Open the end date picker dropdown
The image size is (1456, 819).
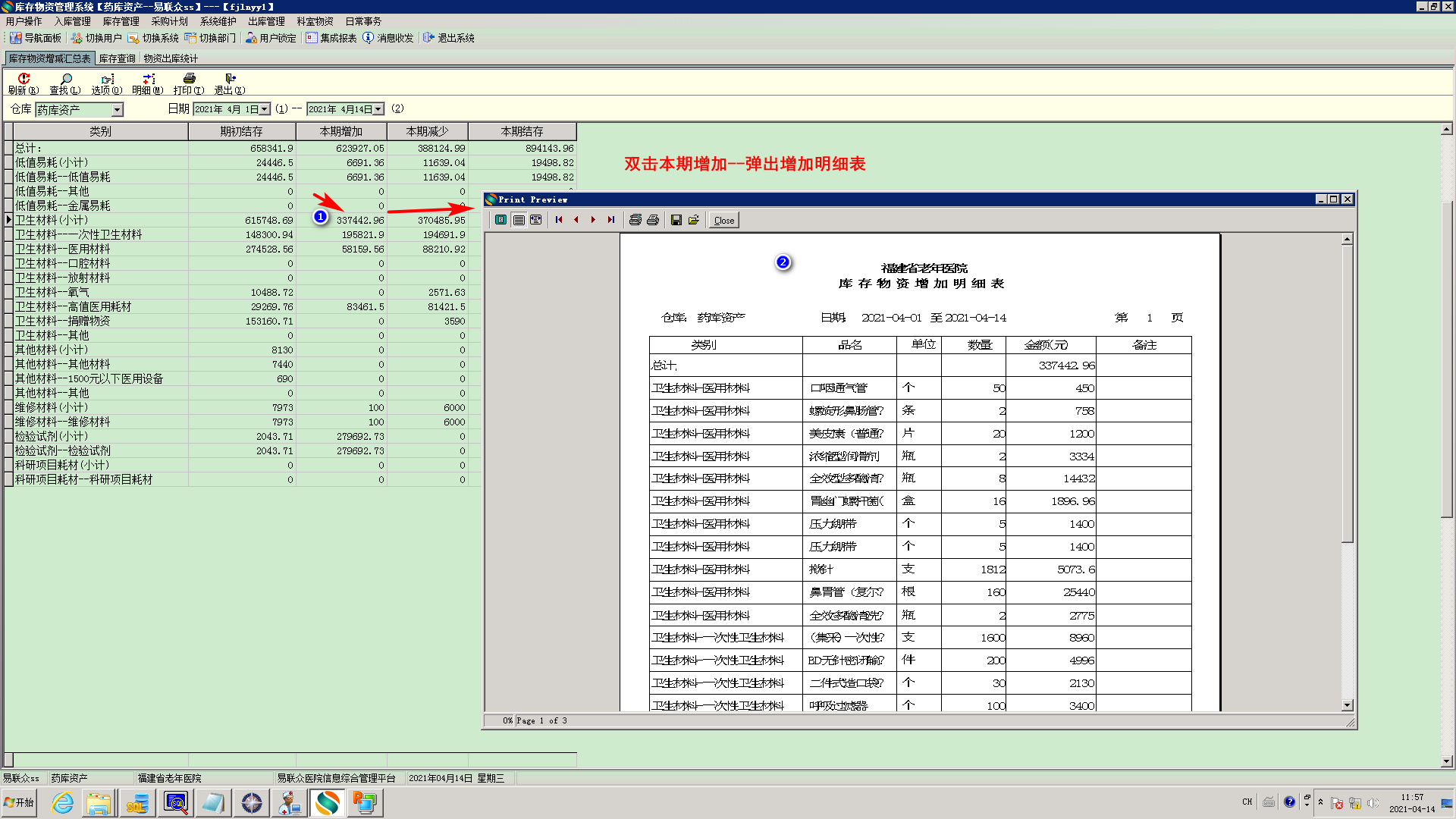click(x=378, y=109)
